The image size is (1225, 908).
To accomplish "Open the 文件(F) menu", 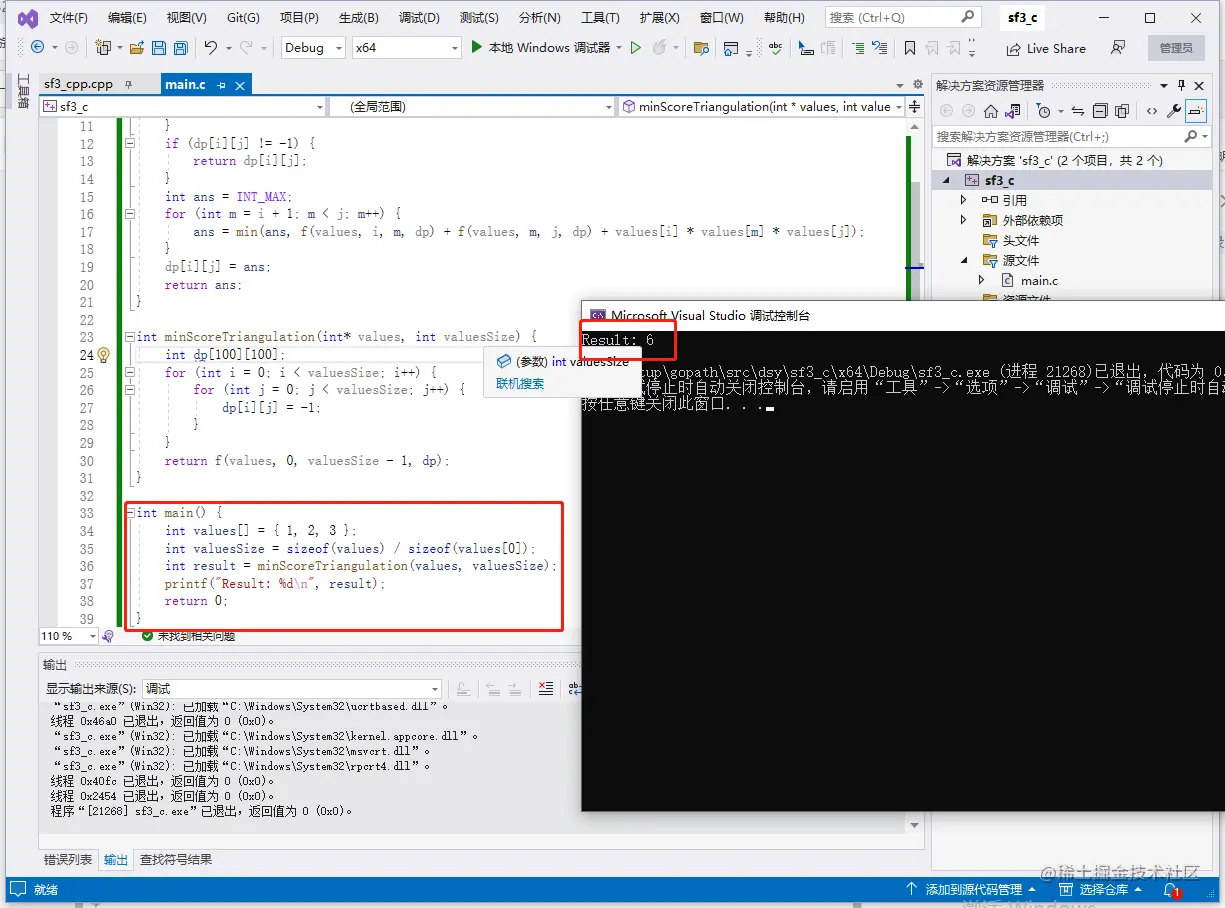I will click(69, 18).
